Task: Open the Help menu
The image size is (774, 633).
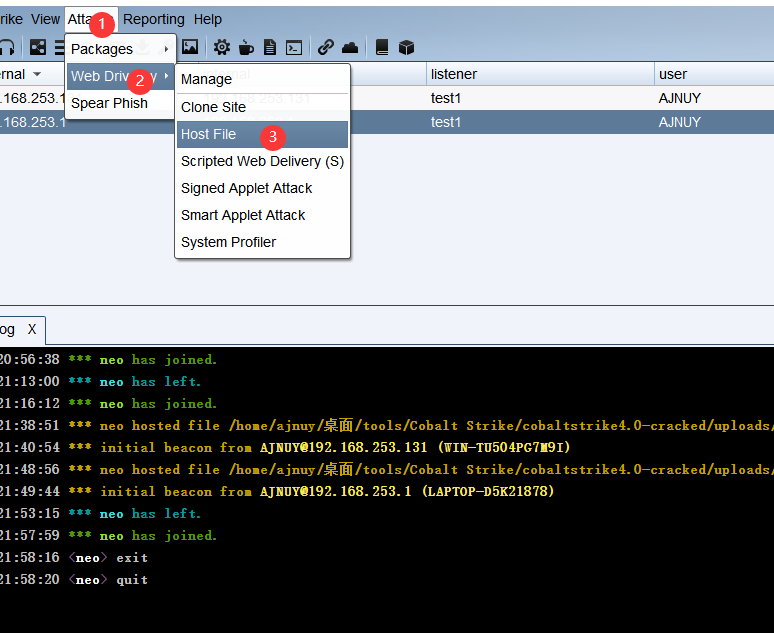Action: coord(208,19)
